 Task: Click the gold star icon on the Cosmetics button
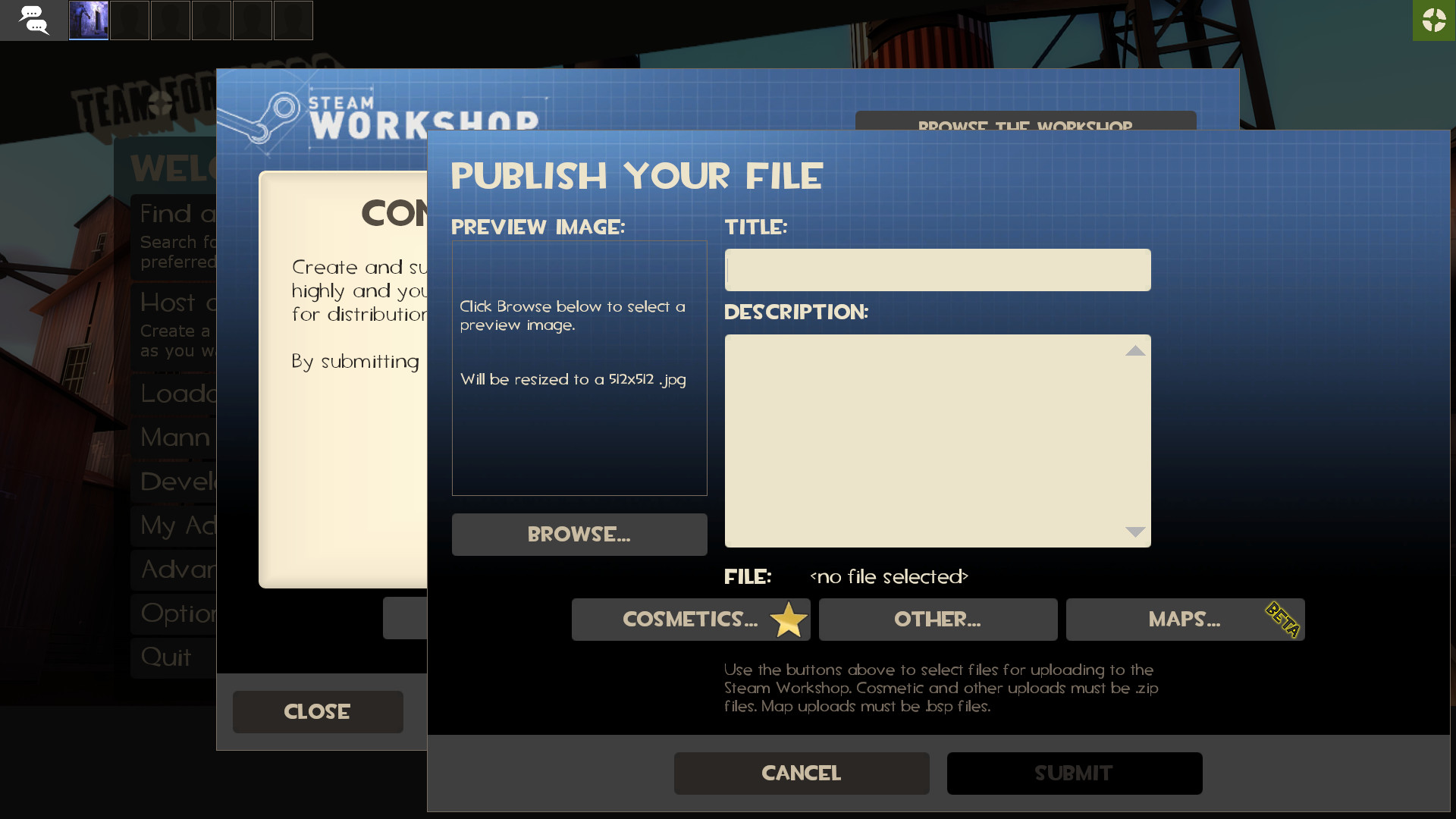pyautogui.click(x=787, y=620)
